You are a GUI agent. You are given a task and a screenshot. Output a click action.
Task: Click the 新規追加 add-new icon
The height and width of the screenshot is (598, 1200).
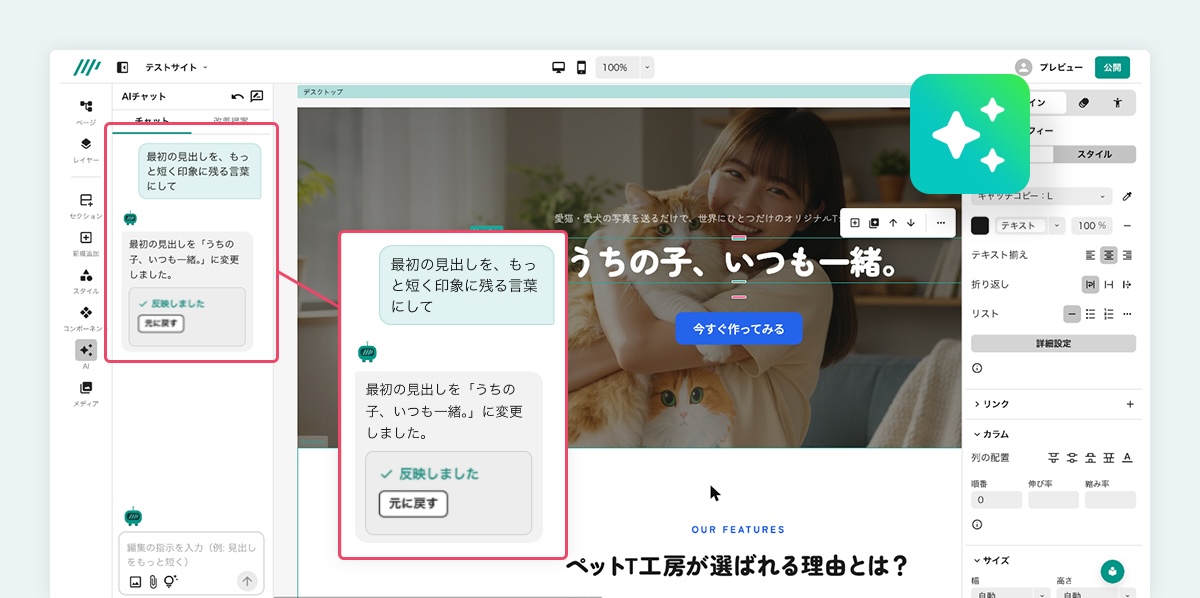tap(86, 238)
